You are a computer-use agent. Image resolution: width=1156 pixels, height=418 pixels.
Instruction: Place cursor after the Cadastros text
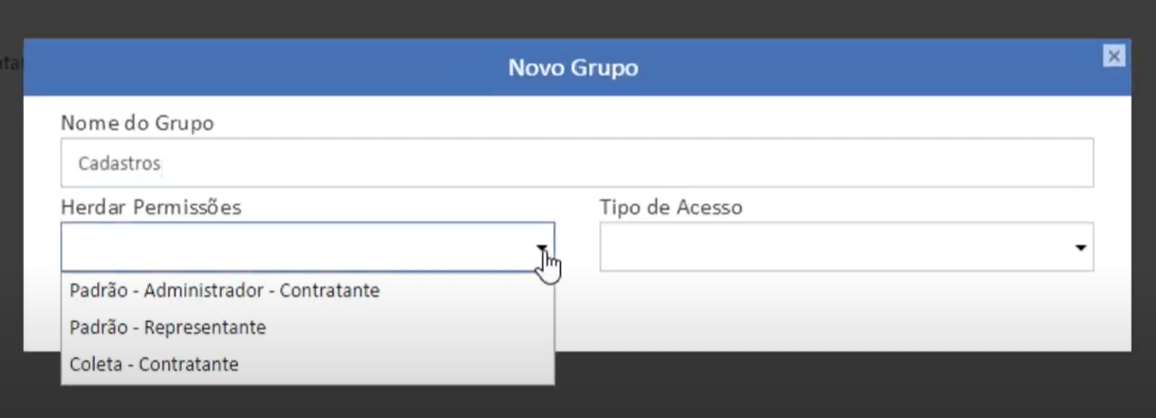(x=162, y=164)
